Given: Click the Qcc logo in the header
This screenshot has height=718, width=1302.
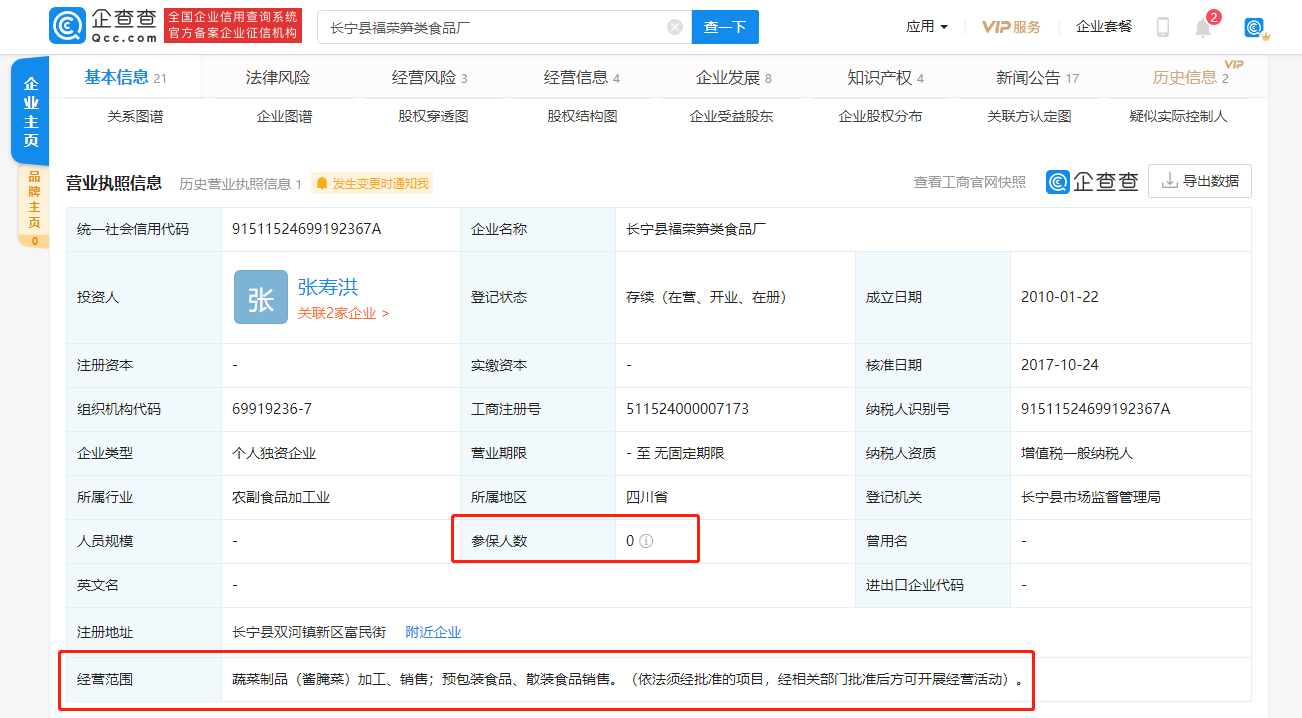Looking at the screenshot, I should pos(103,26).
